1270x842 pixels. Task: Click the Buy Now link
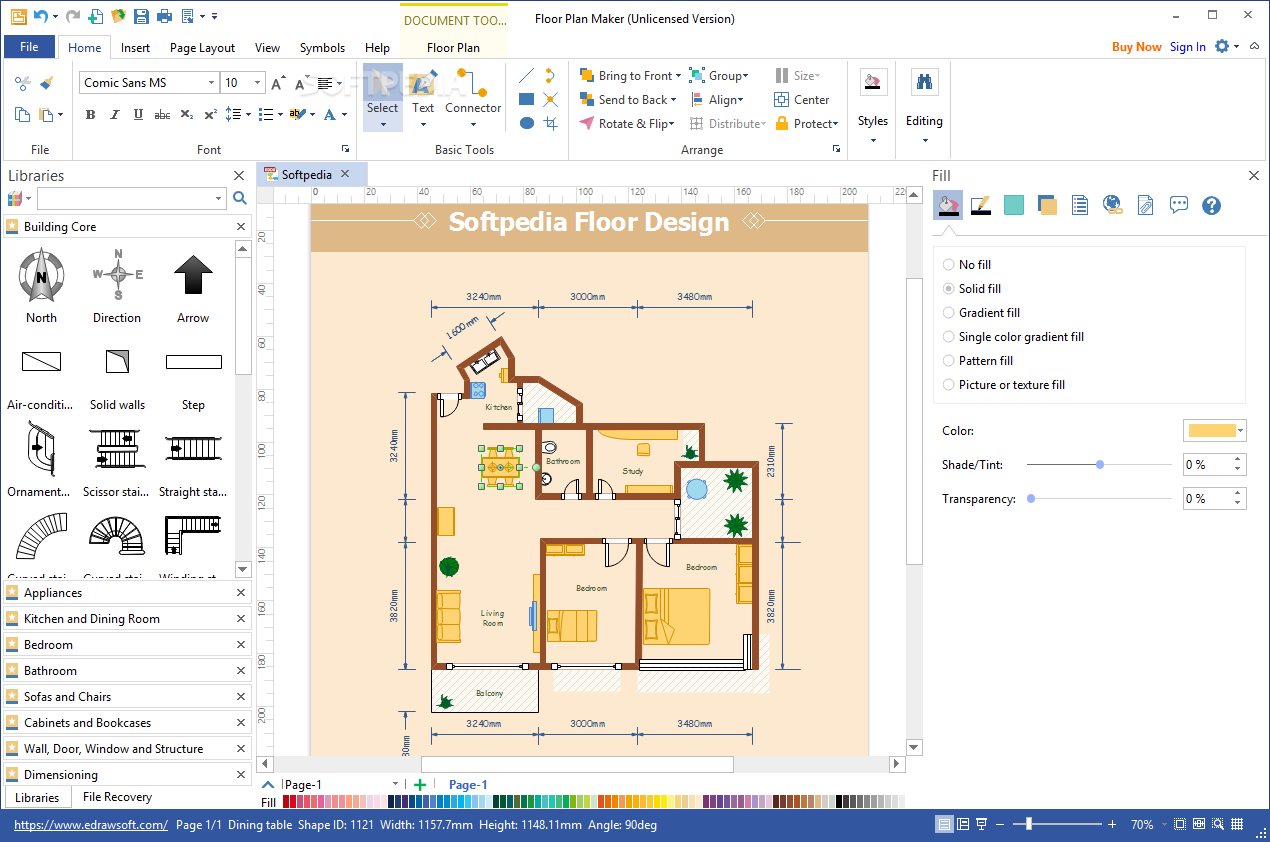pyautogui.click(x=1137, y=47)
